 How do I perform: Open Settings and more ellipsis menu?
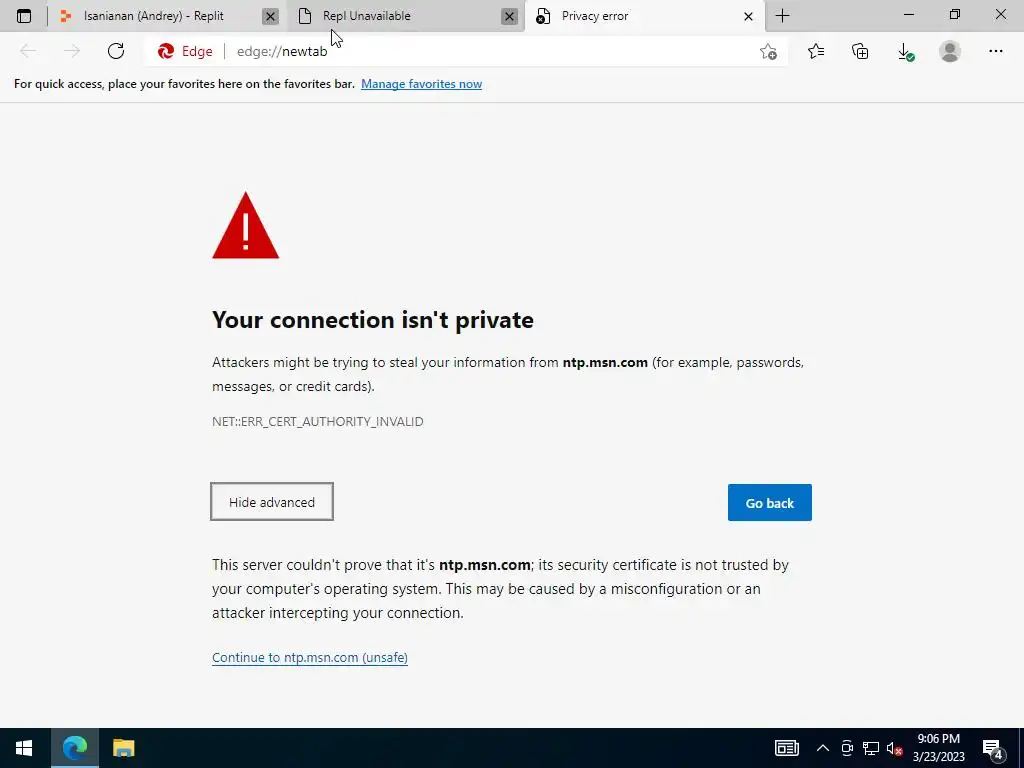tap(995, 51)
